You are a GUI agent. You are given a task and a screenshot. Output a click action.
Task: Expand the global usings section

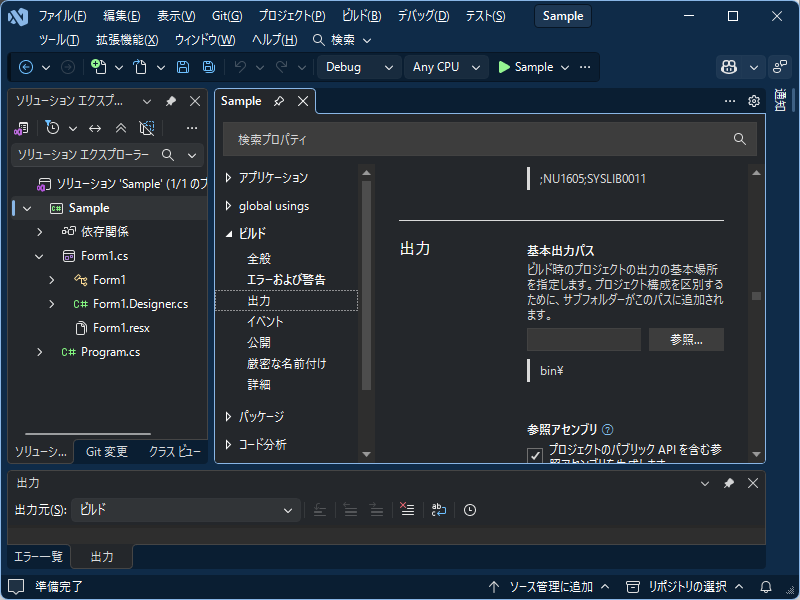pyautogui.click(x=229, y=206)
